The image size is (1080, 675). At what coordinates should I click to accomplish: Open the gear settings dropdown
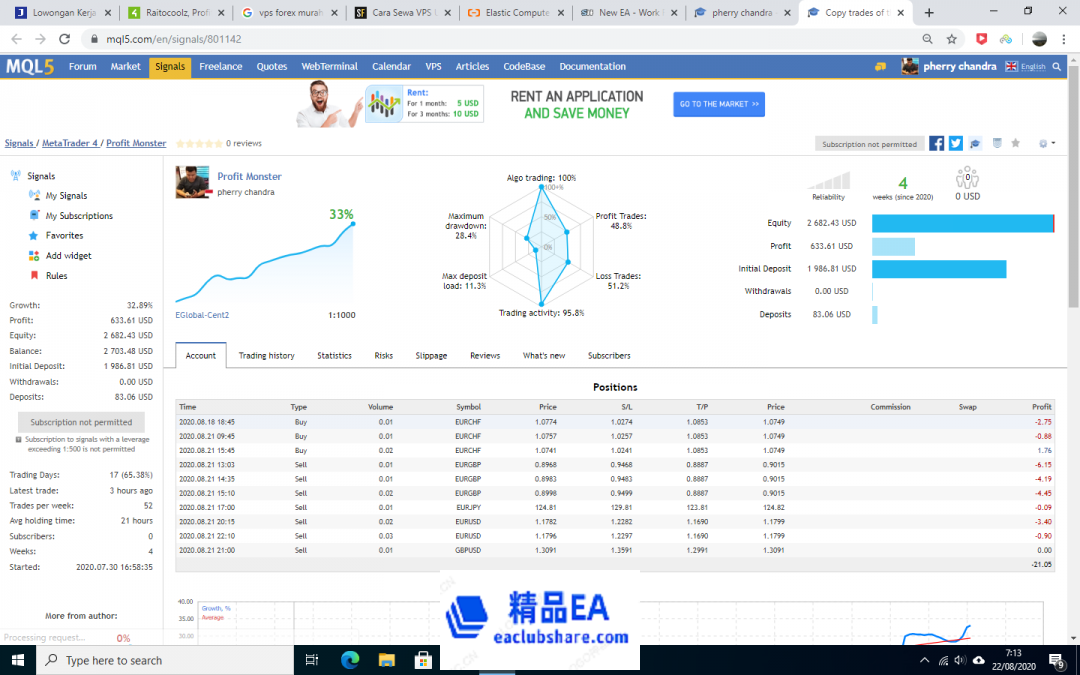click(x=1046, y=144)
